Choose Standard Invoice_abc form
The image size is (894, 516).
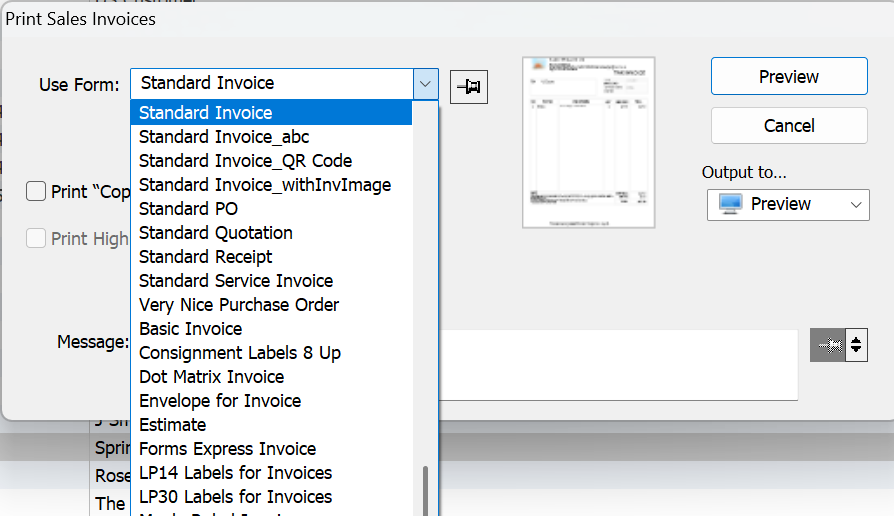271,137
